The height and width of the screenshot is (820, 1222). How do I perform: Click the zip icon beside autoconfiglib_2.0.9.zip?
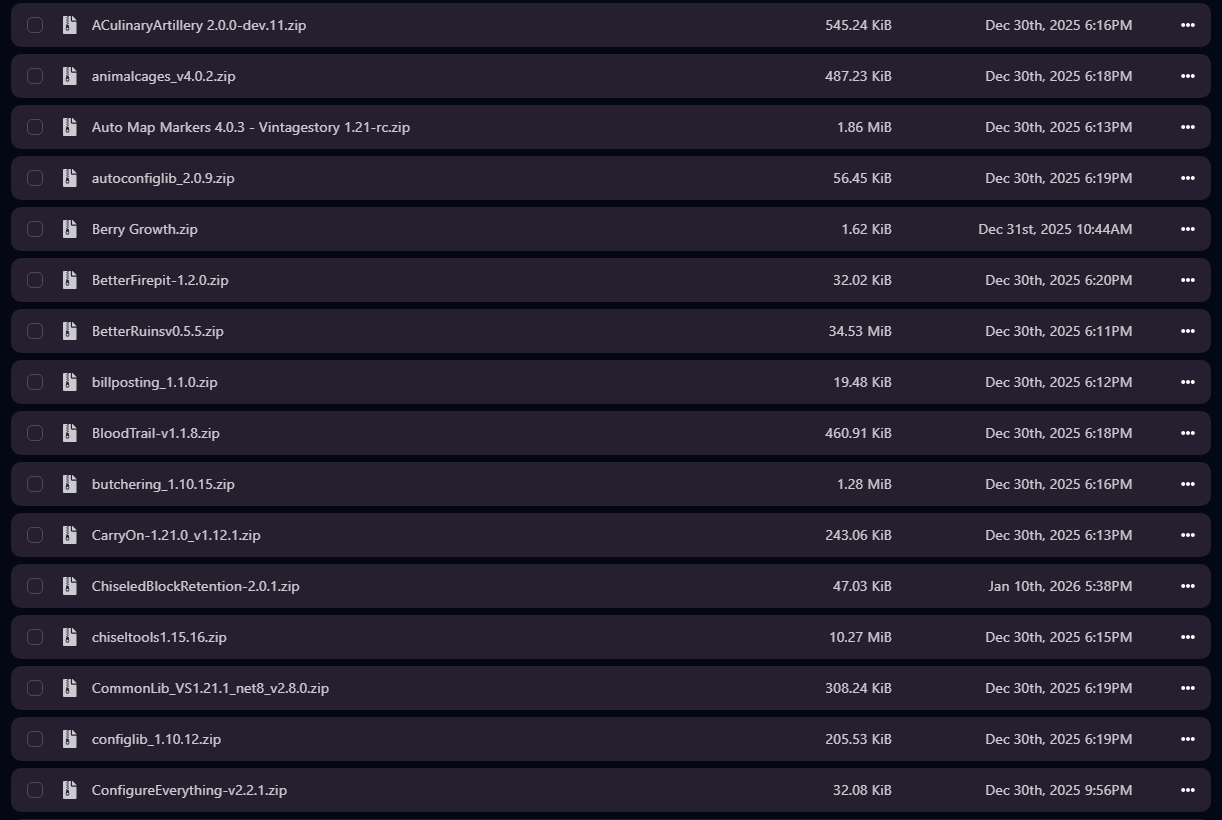(69, 178)
